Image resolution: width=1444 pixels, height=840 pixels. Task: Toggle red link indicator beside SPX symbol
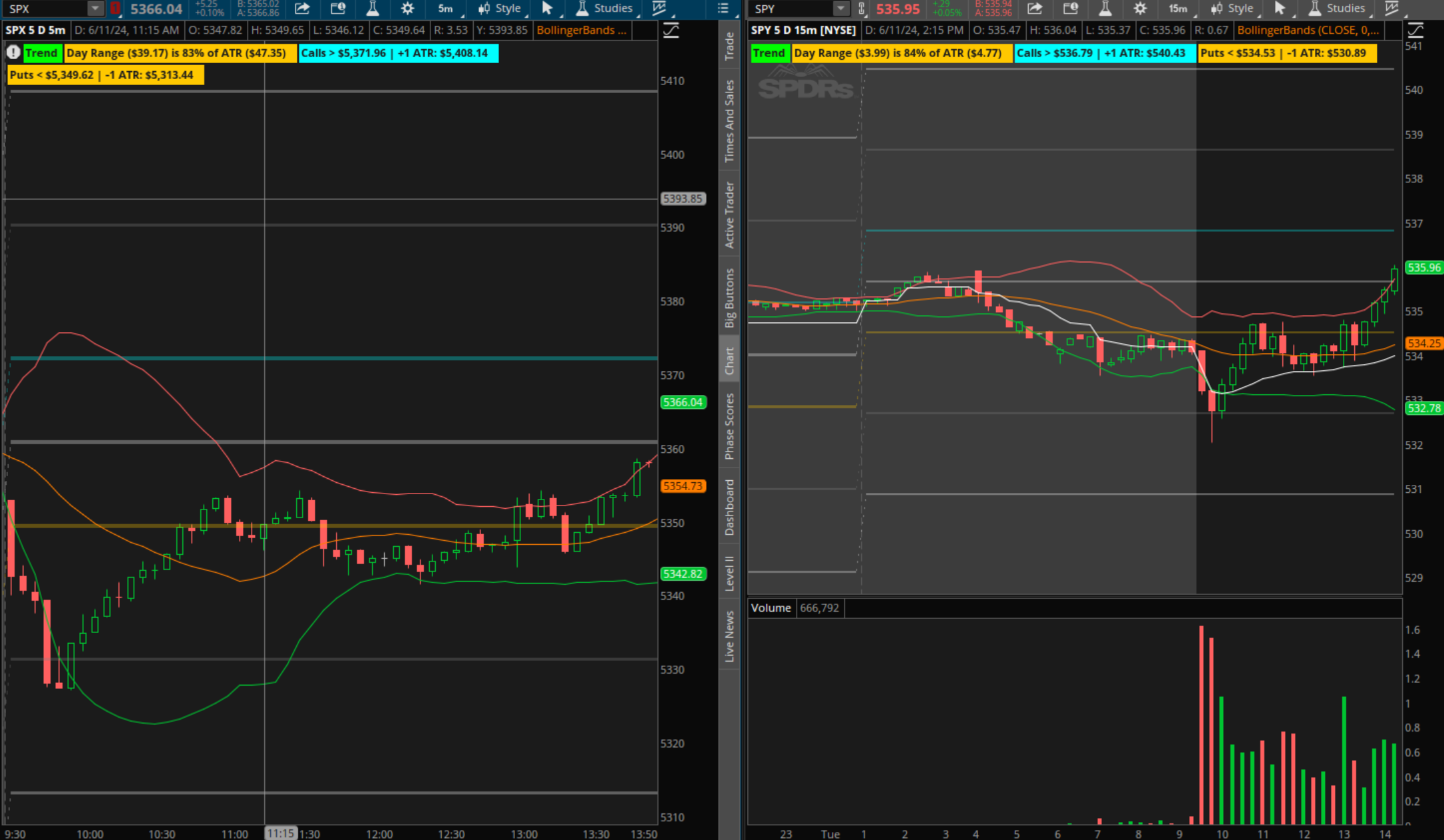115,9
